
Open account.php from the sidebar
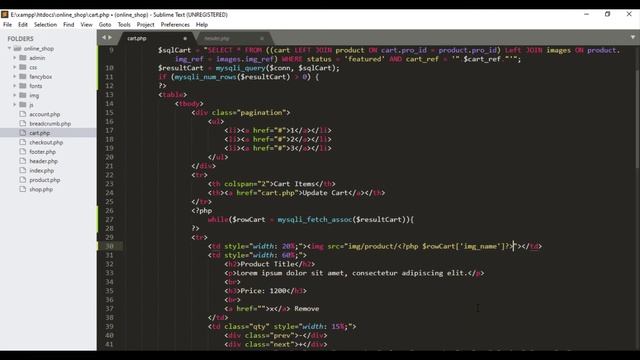[44, 114]
